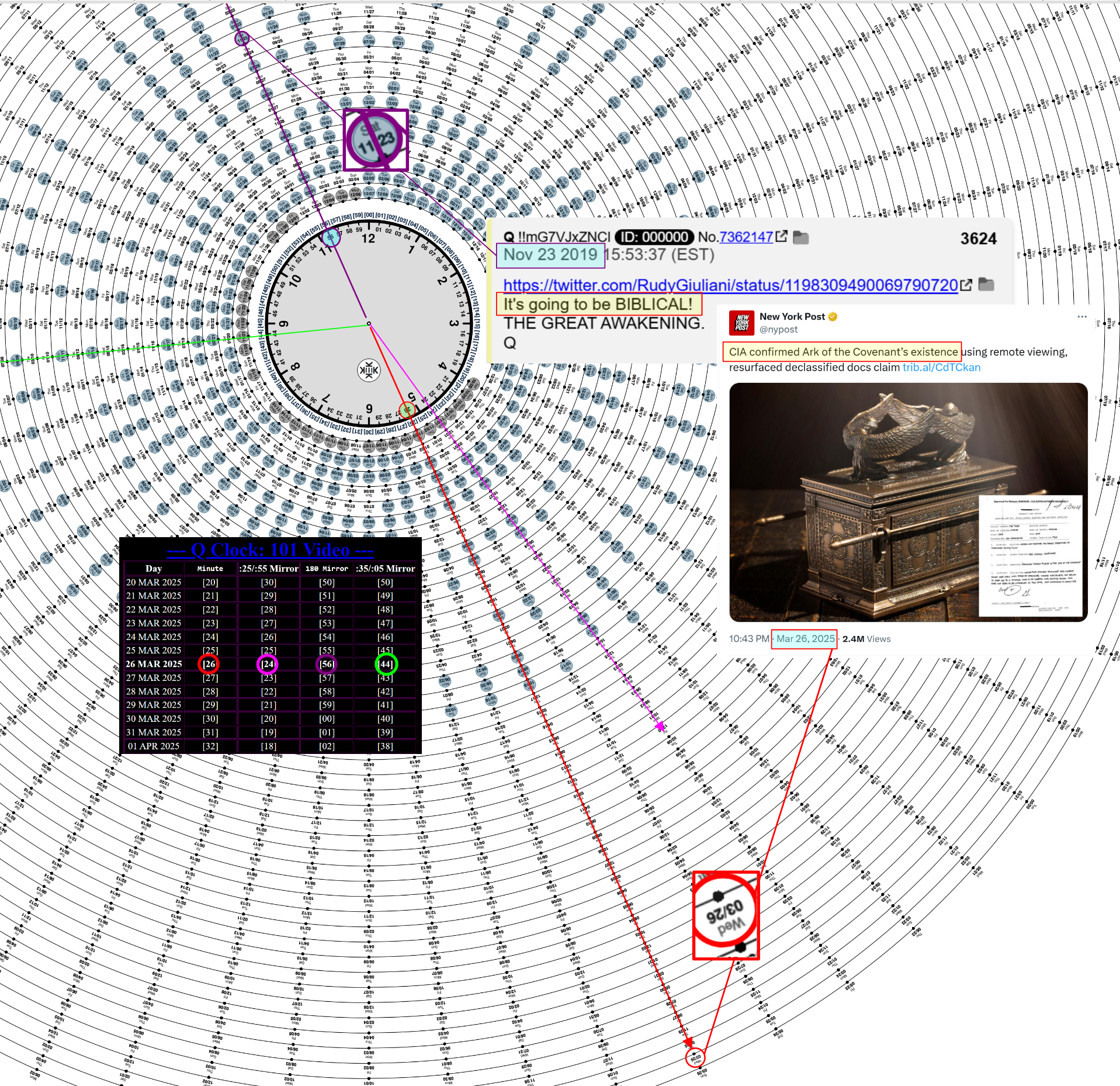Click the ':35/:05 Mirror' column header
This screenshot has height=1086, width=1120.
[385, 568]
